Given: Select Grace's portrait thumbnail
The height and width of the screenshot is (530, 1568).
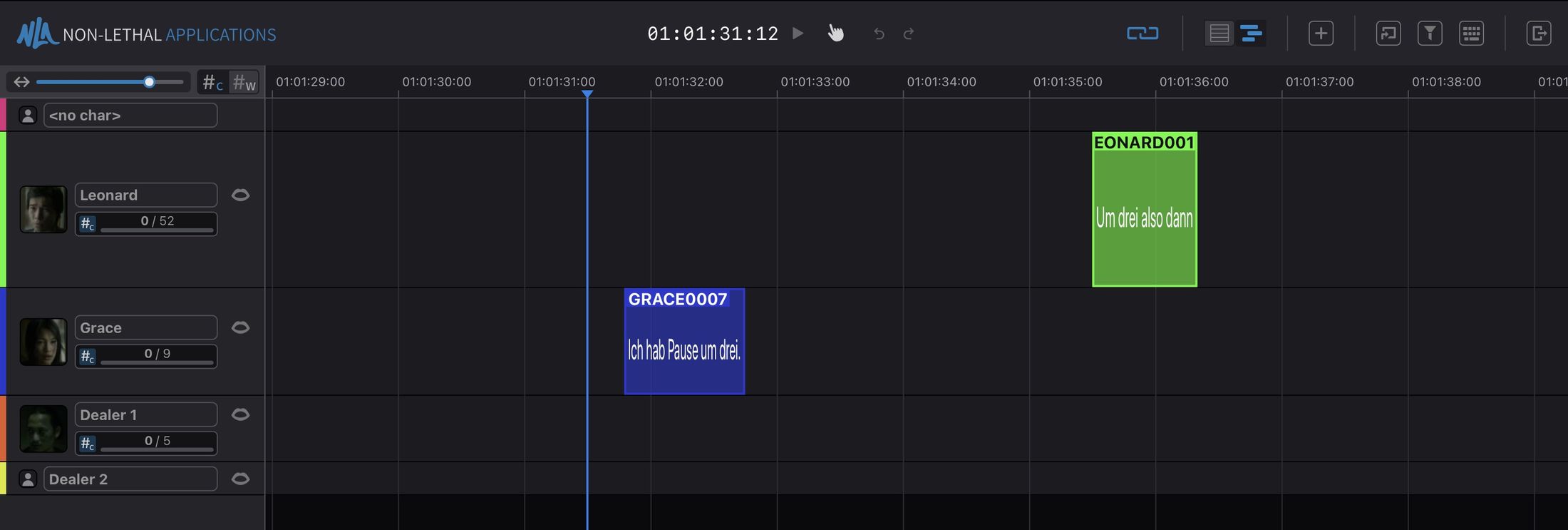Looking at the screenshot, I should click(43, 342).
